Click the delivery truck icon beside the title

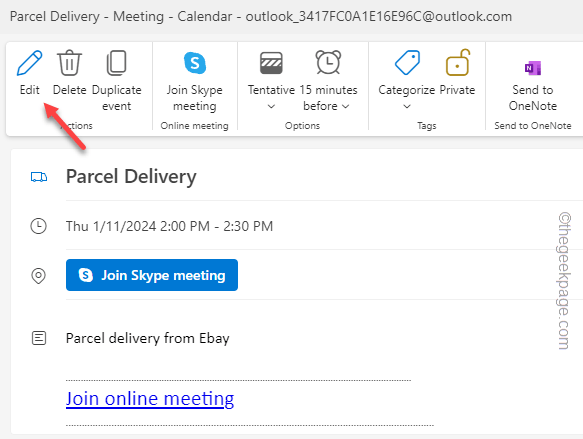39,177
